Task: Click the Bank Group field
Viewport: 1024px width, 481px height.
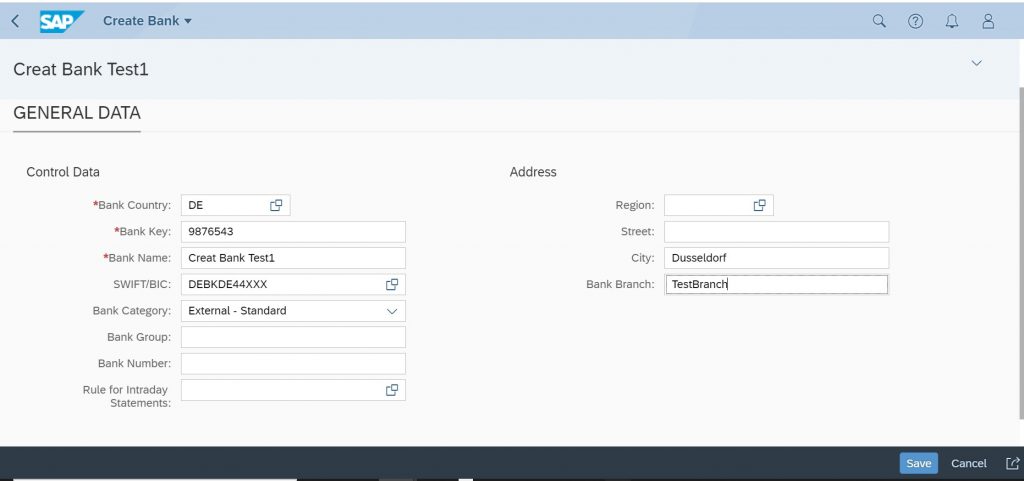Action: pos(293,337)
